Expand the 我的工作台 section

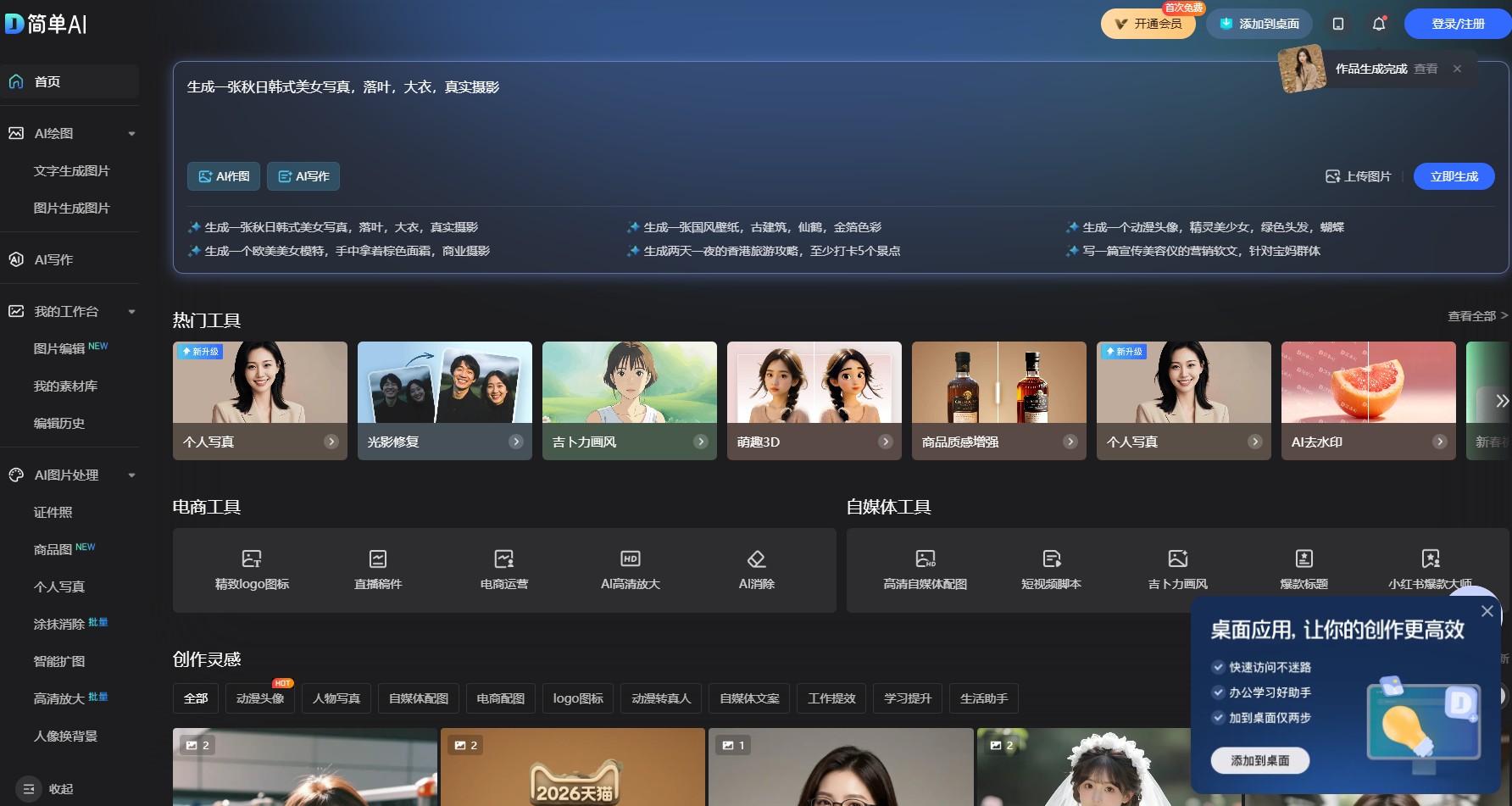click(x=131, y=311)
